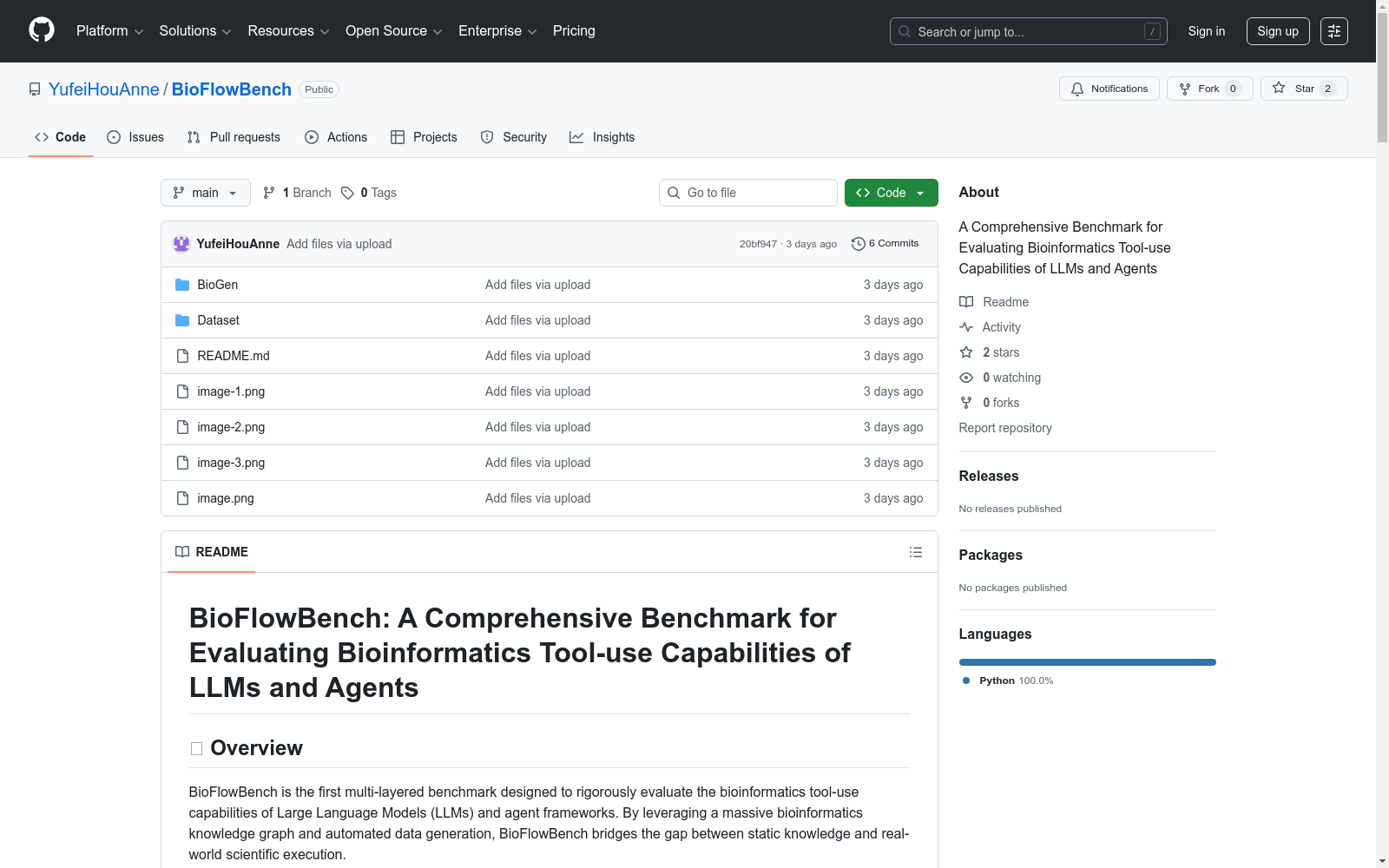Open the Security tab

[x=514, y=137]
